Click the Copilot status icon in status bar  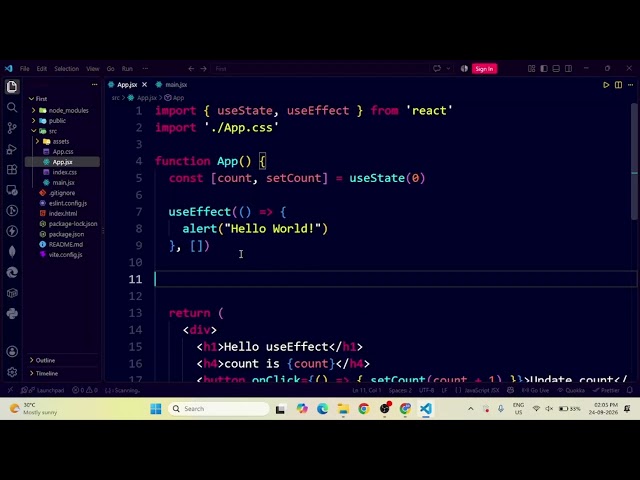(510, 390)
